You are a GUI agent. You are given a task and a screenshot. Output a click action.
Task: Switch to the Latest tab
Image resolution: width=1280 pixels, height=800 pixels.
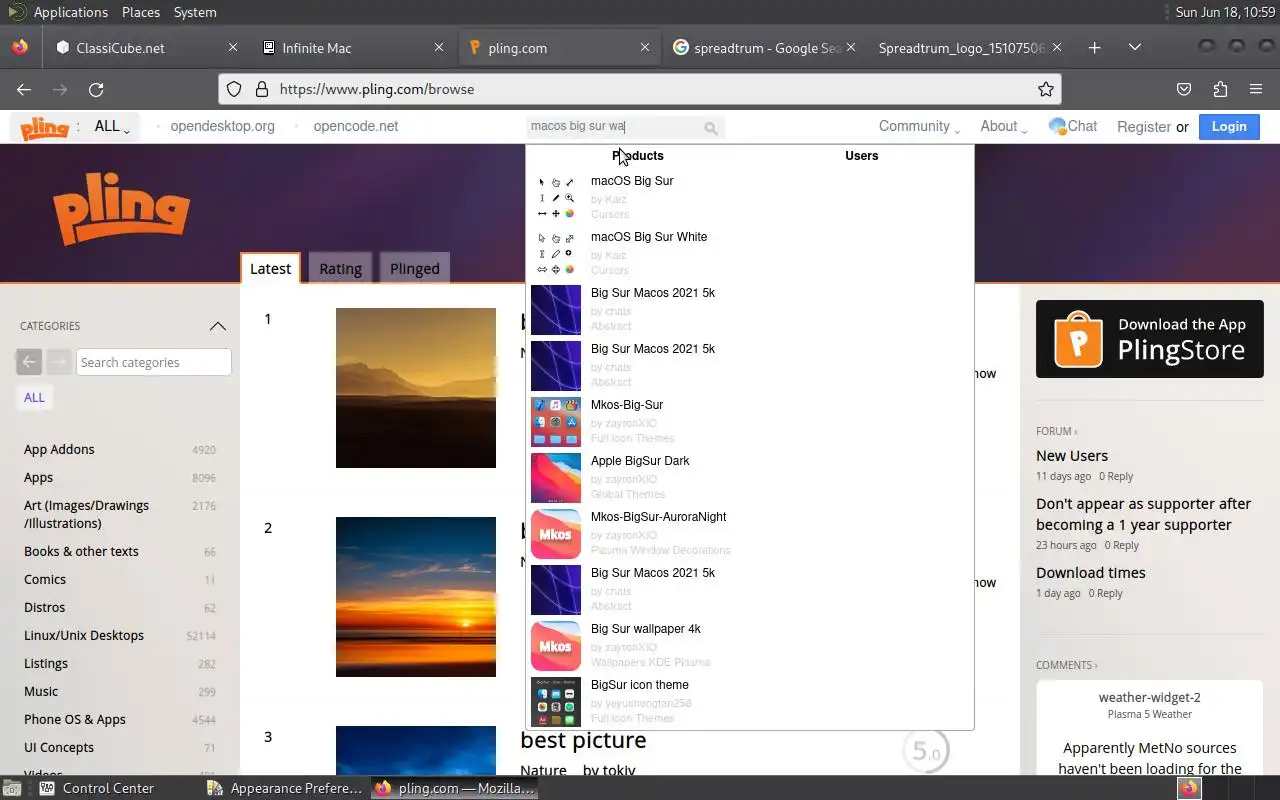(x=270, y=268)
